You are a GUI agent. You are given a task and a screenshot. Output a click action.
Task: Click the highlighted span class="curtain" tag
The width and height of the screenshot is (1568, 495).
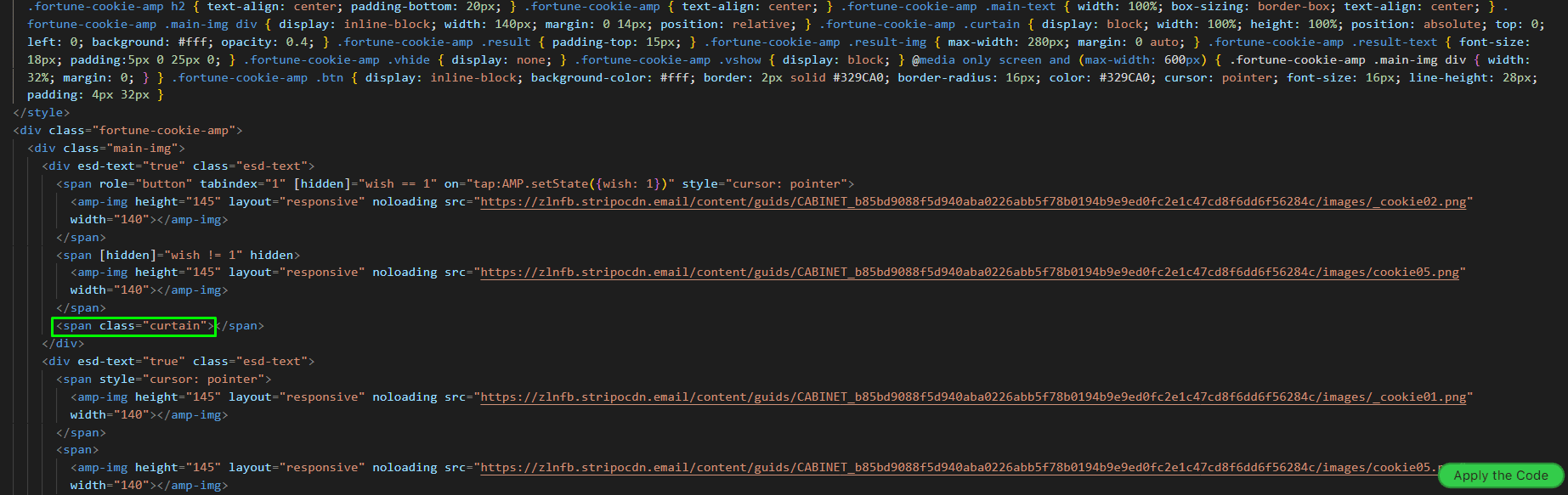pyautogui.click(x=134, y=326)
